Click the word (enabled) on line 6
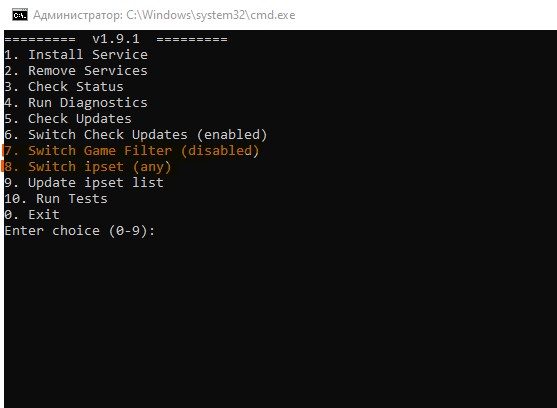 point(232,135)
